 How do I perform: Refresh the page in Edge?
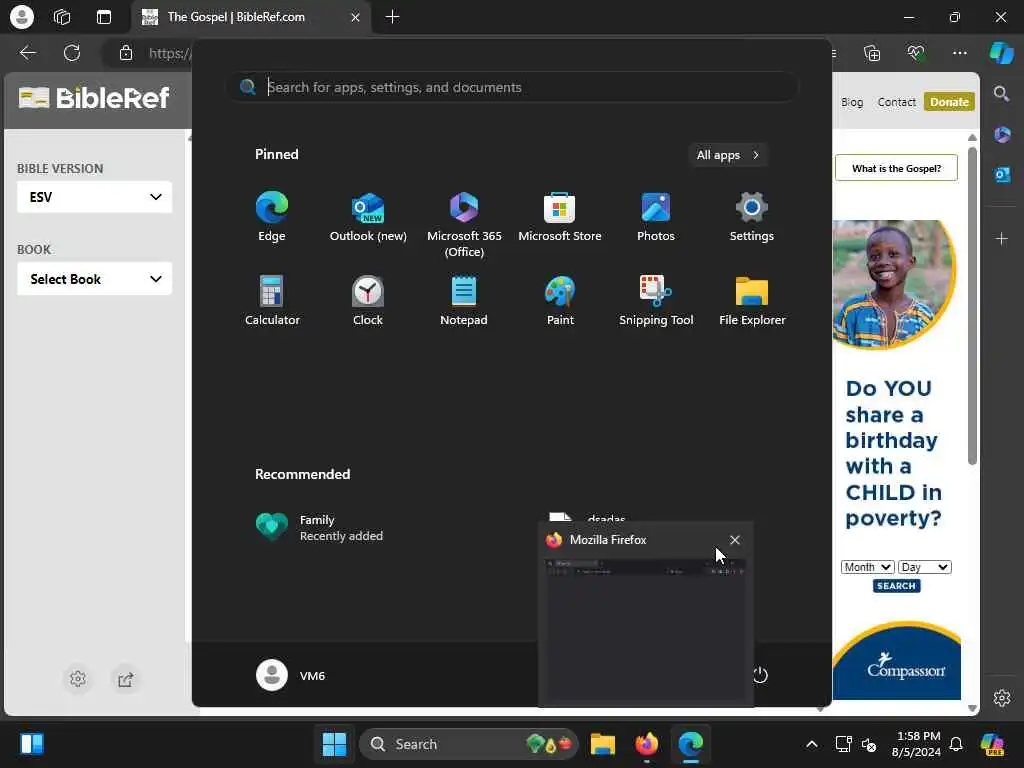pyautogui.click(x=72, y=53)
